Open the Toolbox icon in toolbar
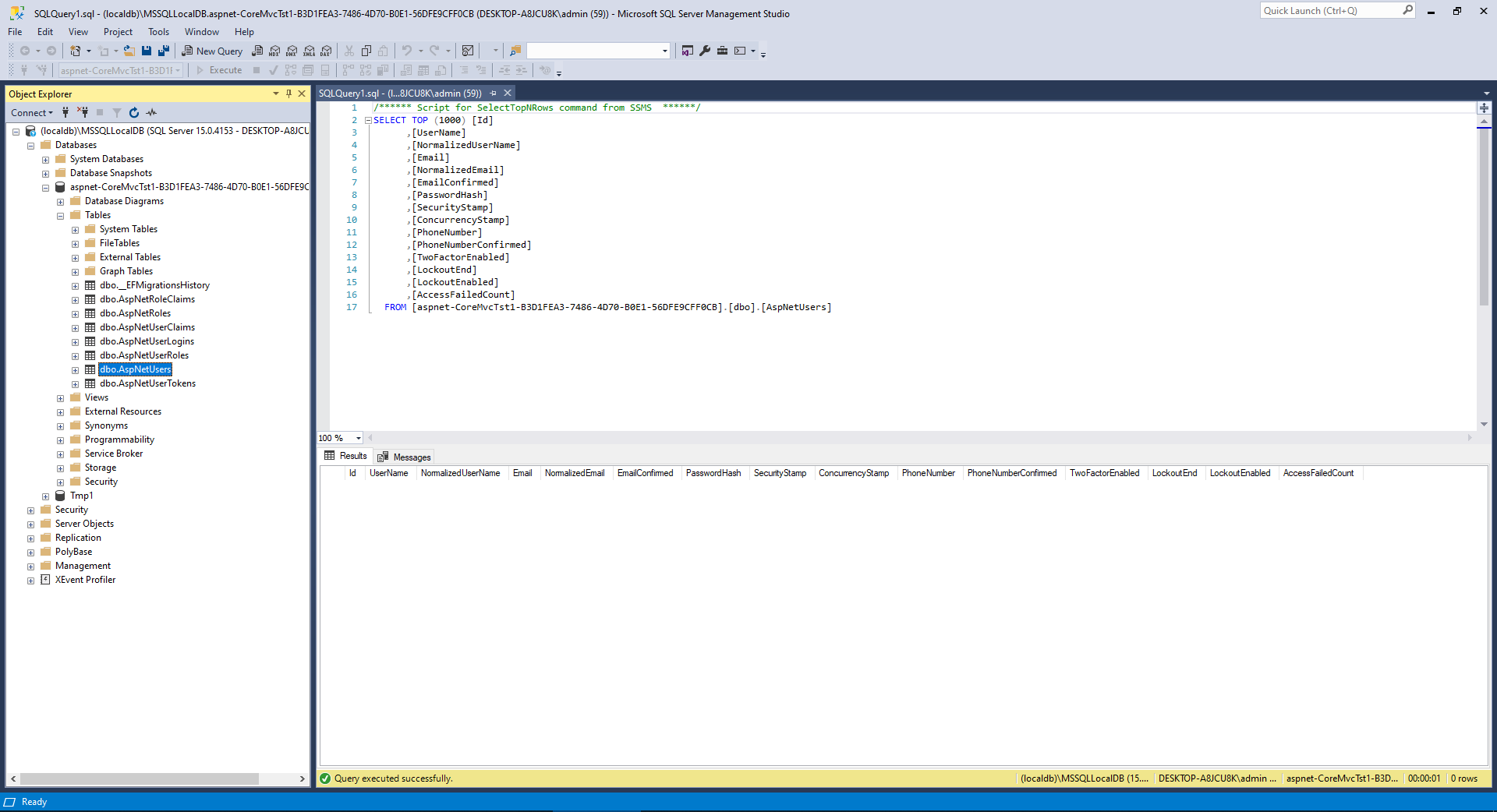This screenshot has height=812, width=1497. [722, 51]
